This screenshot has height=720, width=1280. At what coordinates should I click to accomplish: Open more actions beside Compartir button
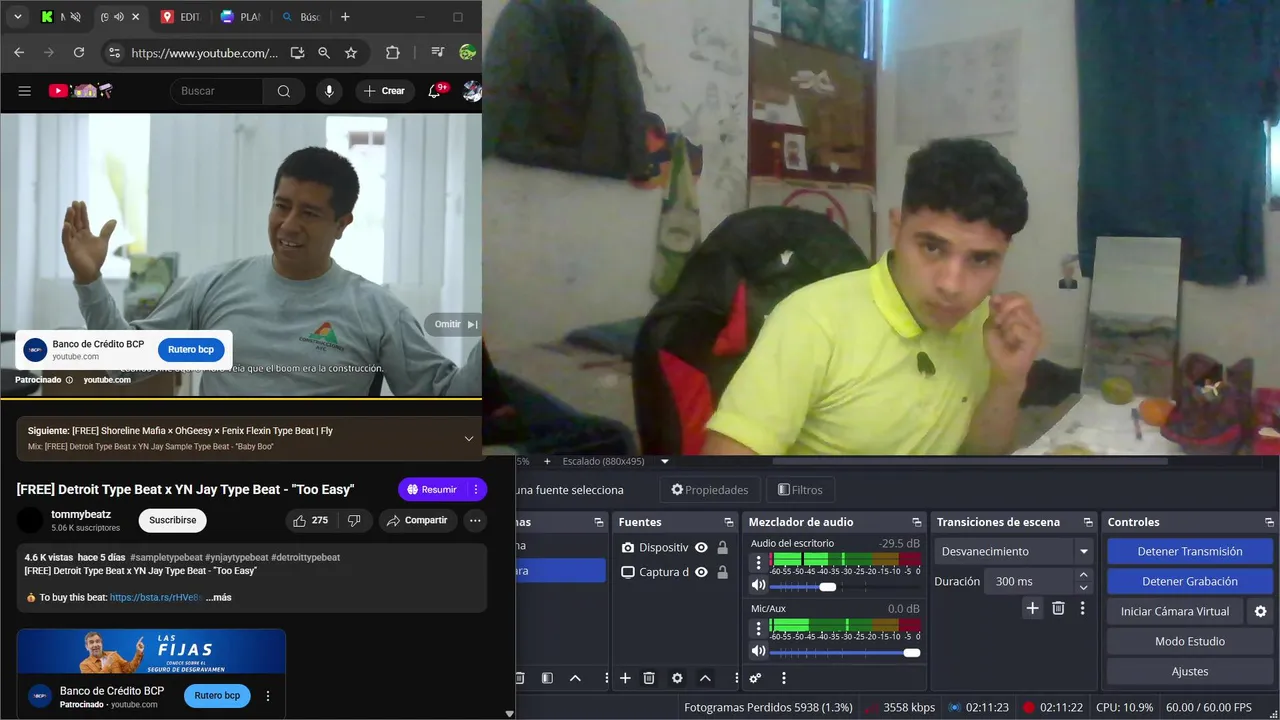coord(475,520)
